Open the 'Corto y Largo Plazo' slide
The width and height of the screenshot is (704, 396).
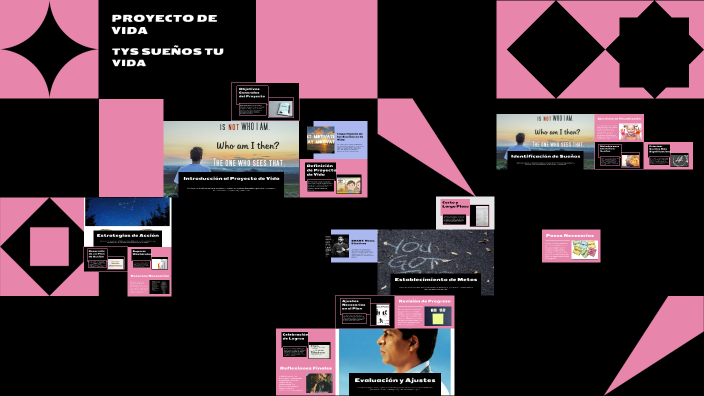click(x=465, y=213)
